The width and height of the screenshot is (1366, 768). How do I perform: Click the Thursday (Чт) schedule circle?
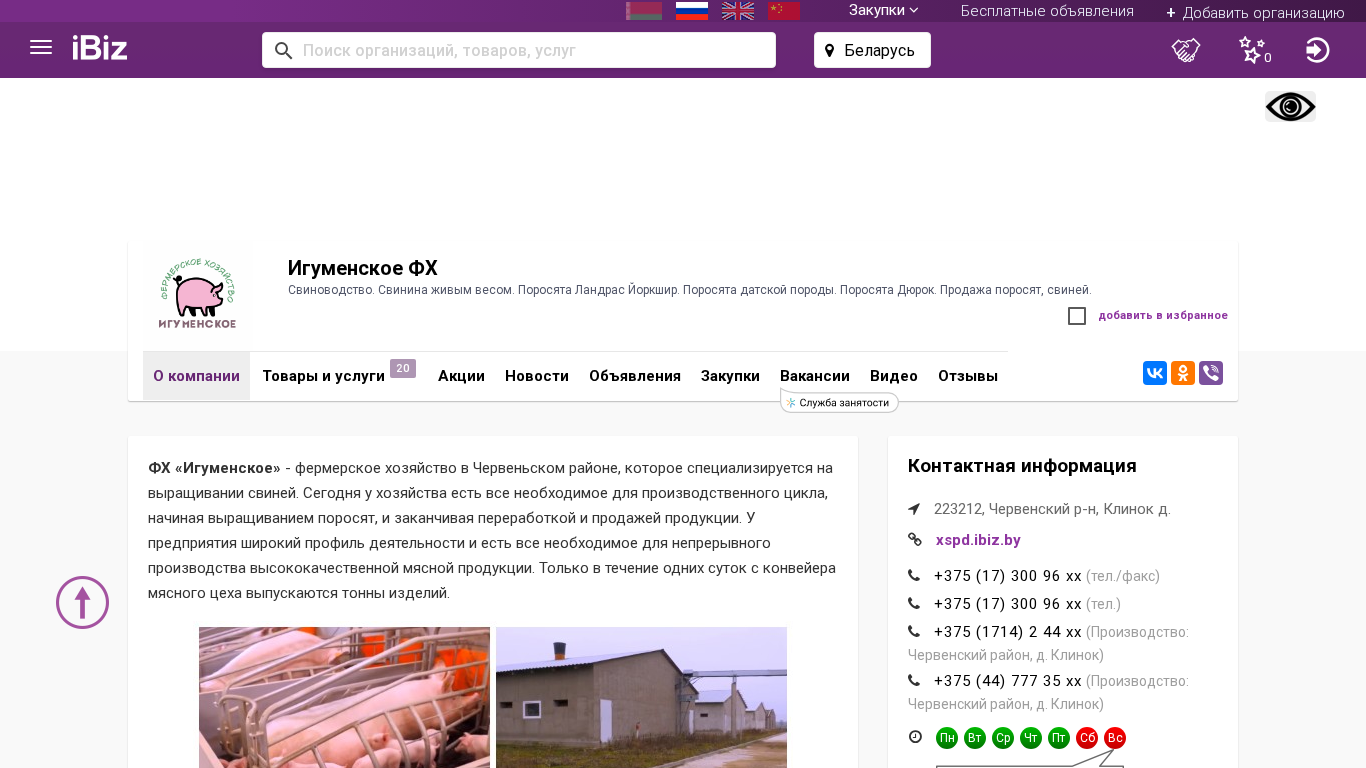[x=1031, y=738]
